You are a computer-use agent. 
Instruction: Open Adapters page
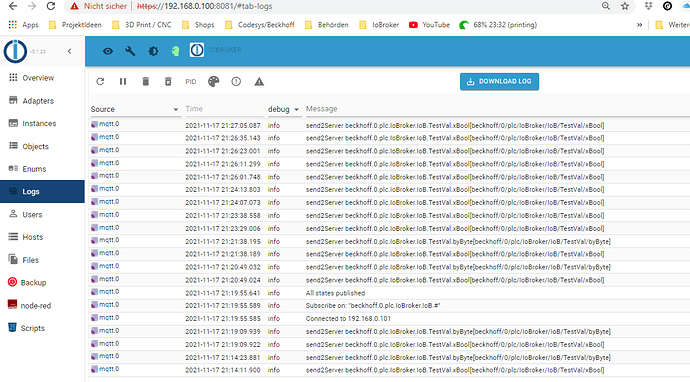[x=42, y=101]
